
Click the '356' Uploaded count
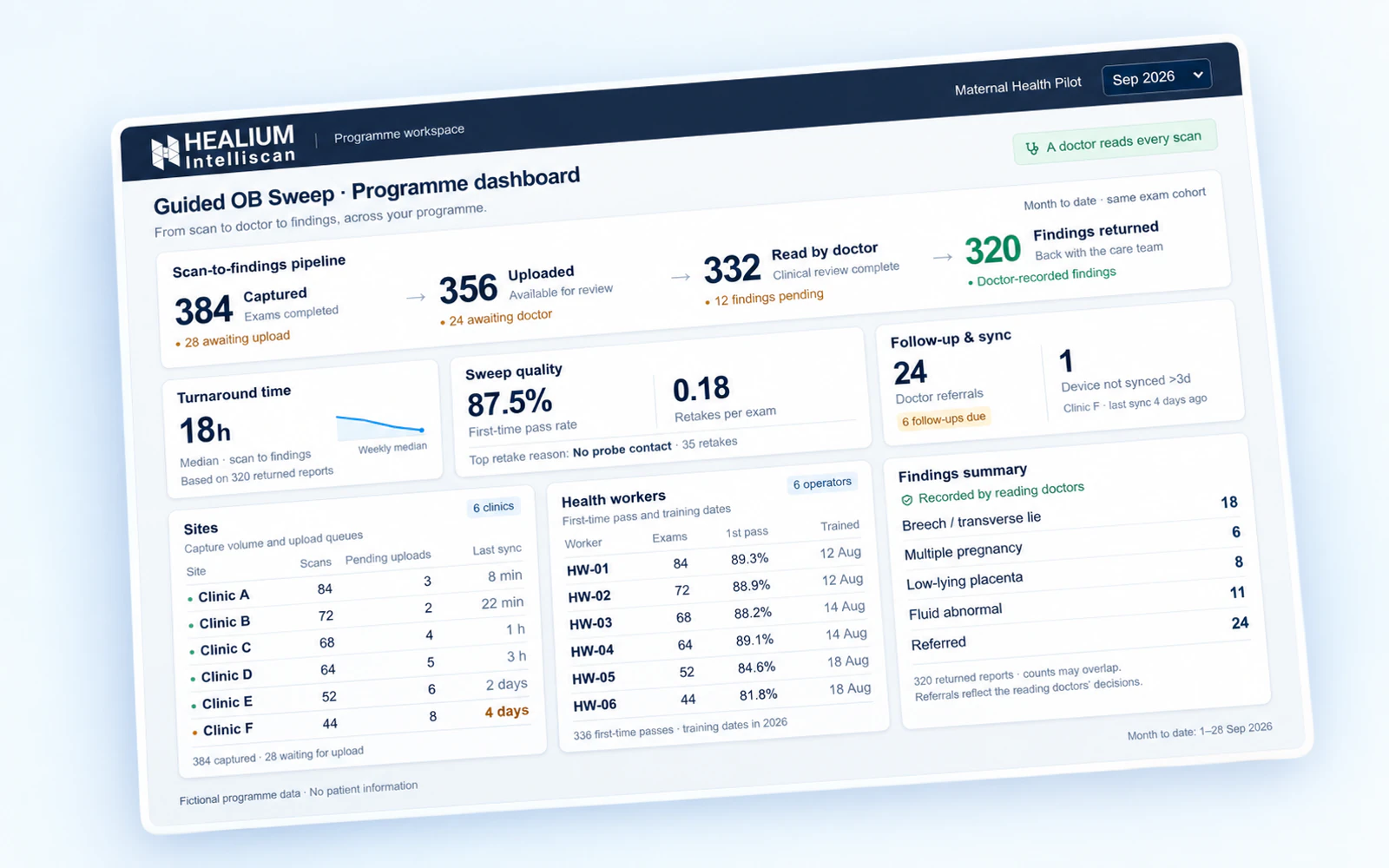pos(468,289)
